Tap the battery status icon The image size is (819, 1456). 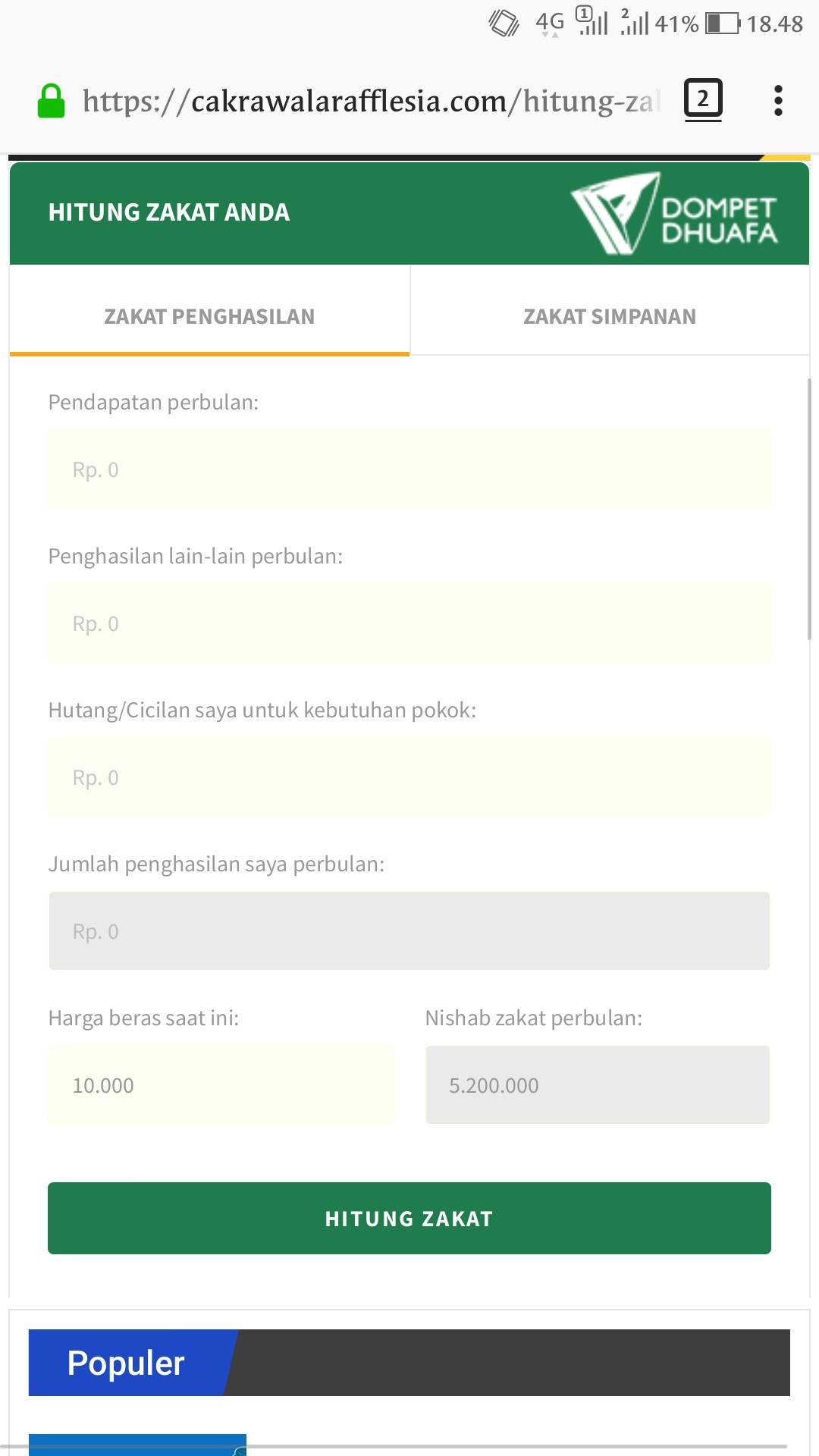[723, 24]
